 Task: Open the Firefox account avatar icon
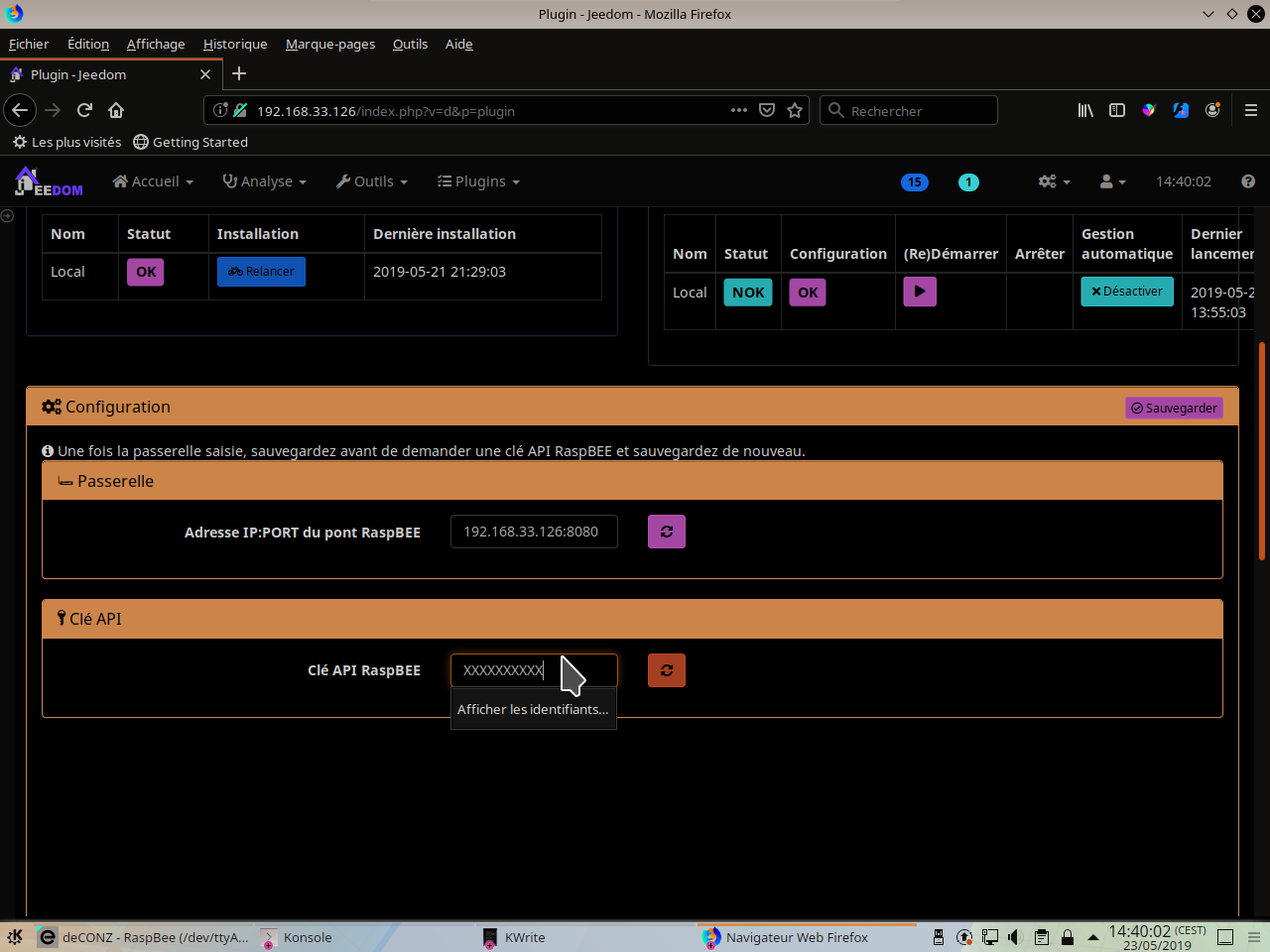click(x=1212, y=110)
